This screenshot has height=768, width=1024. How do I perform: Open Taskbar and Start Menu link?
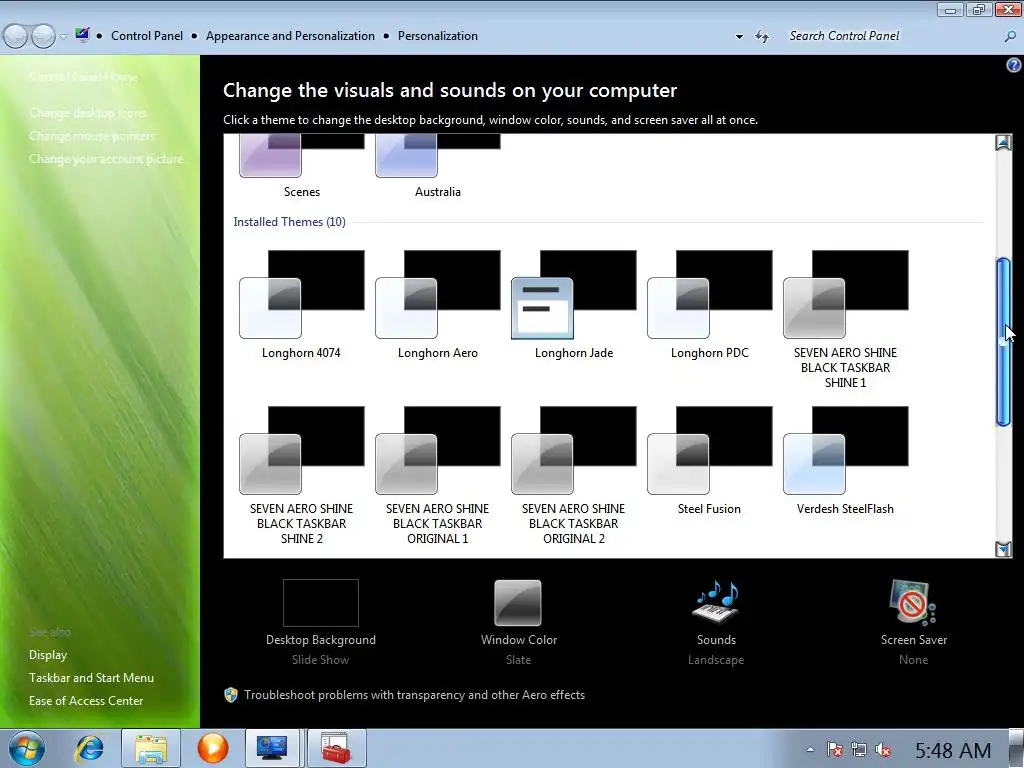pyautogui.click(x=91, y=678)
